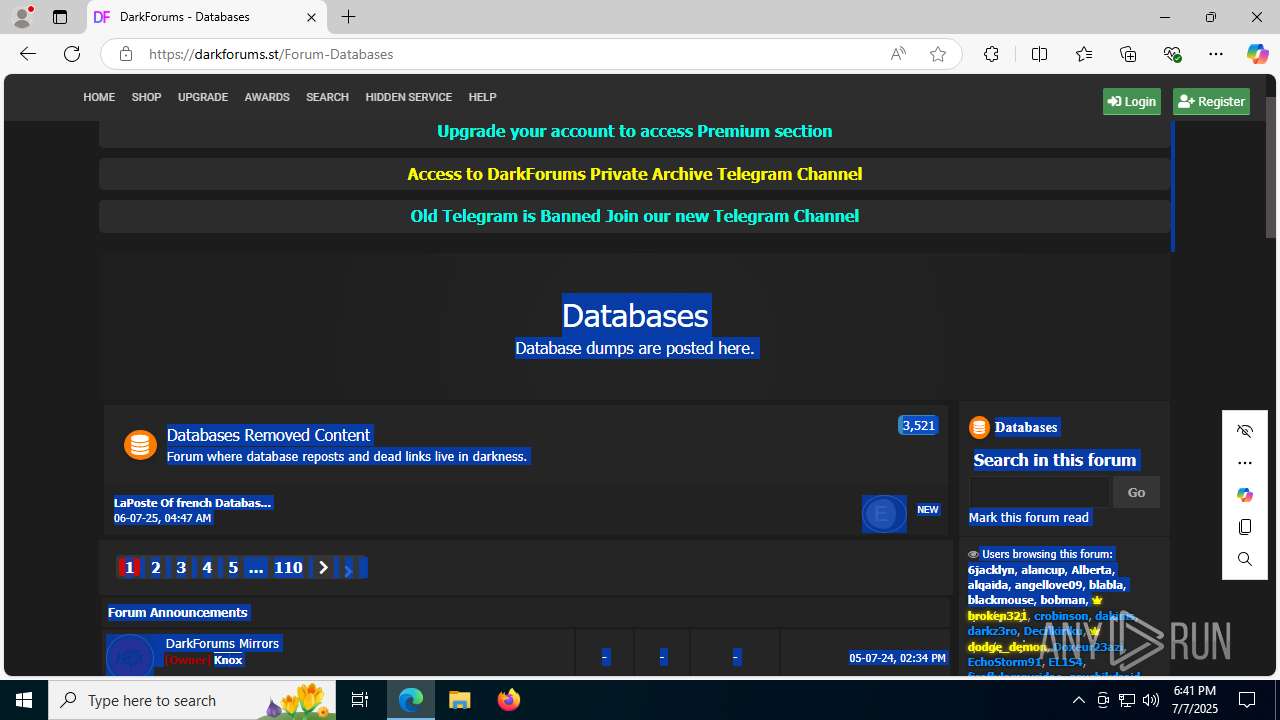Open the Collections icon
Image resolution: width=1280 pixels, height=720 pixels.
(x=1128, y=54)
